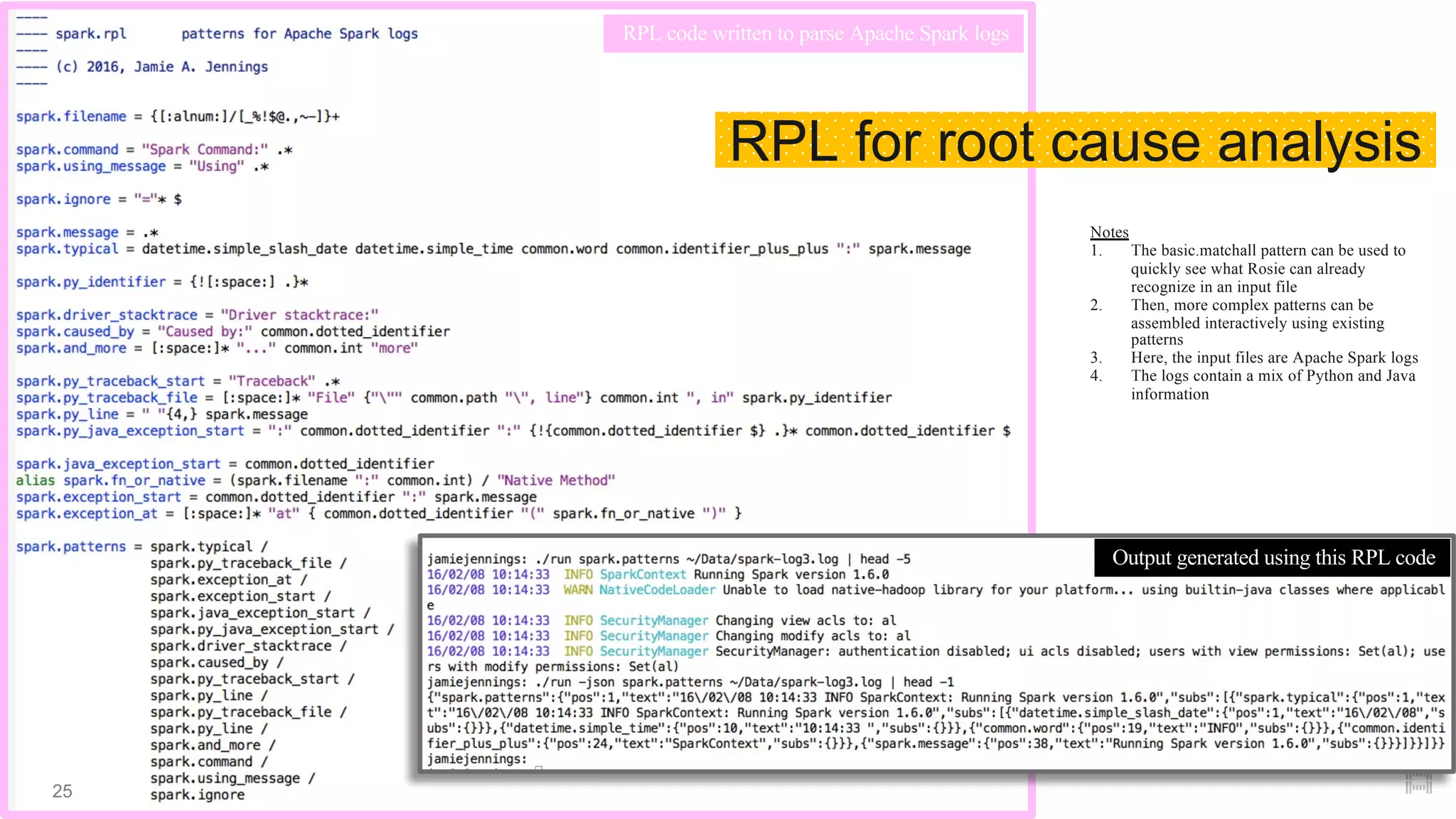
Task: Click the 'spark.caused_by' definition line
Action: pyautogui.click(x=233, y=331)
